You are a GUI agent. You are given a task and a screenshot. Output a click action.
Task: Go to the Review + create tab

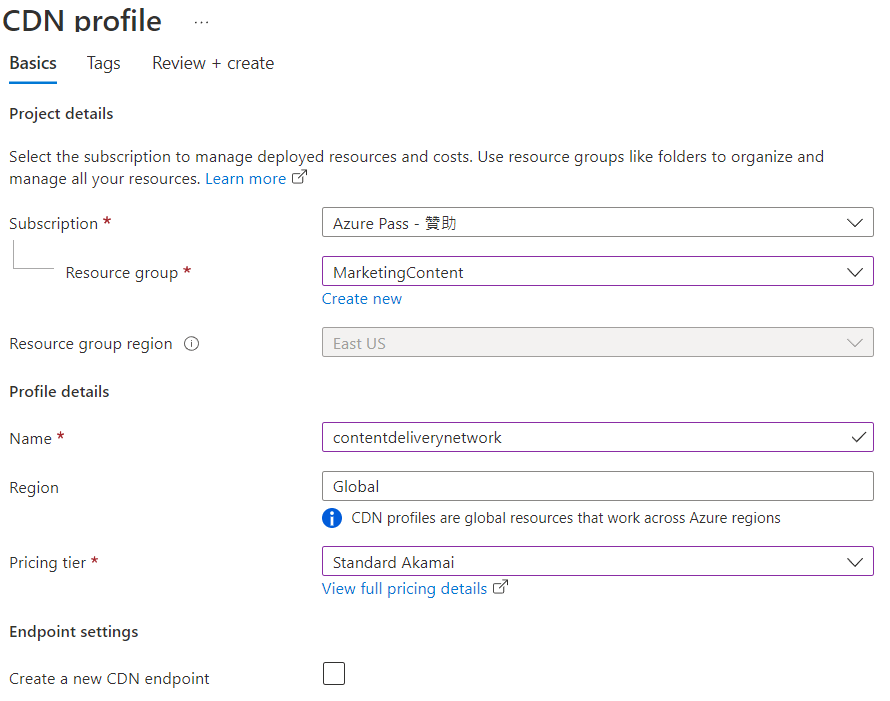pyautogui.click(x=213, y=63)
